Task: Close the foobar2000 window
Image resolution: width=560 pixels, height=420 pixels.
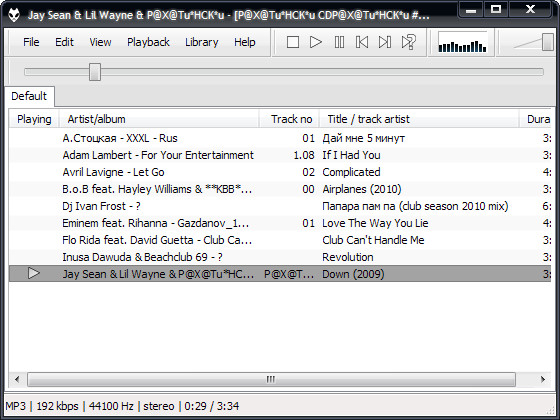Action: click(x=530, y=10)
